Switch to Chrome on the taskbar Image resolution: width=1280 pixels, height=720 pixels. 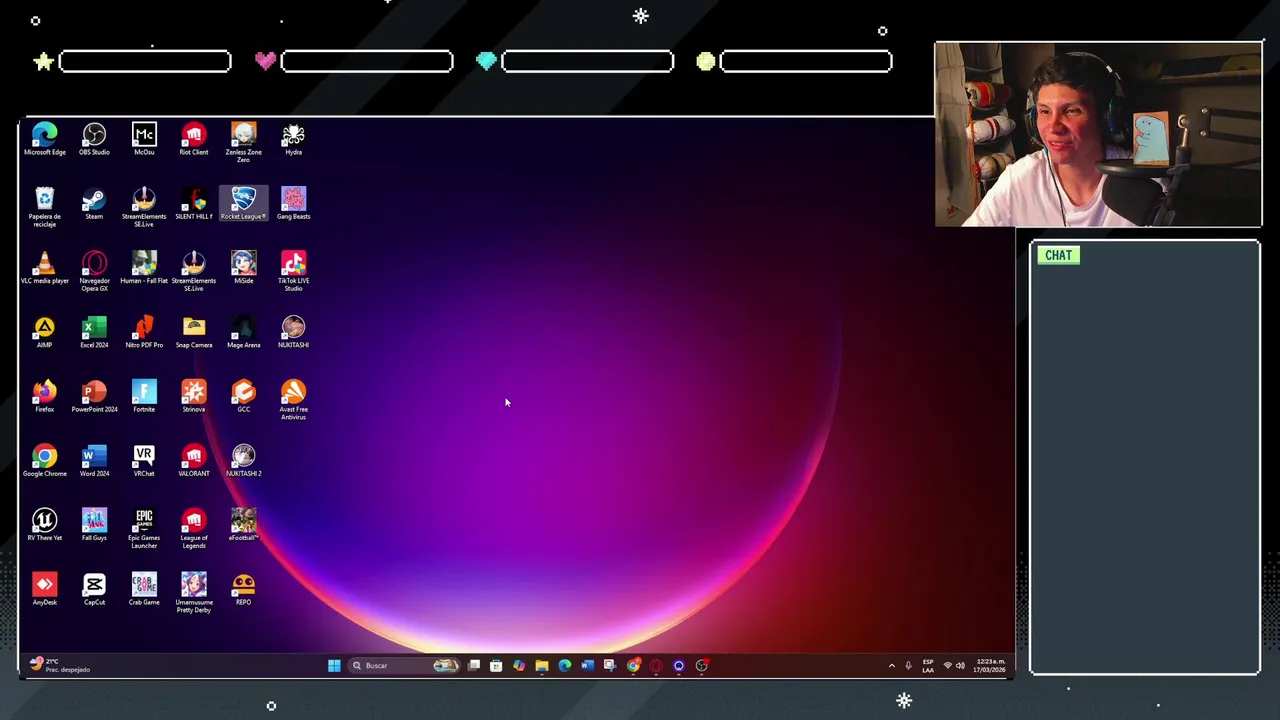pyautogui.click(x=633, y=666)
